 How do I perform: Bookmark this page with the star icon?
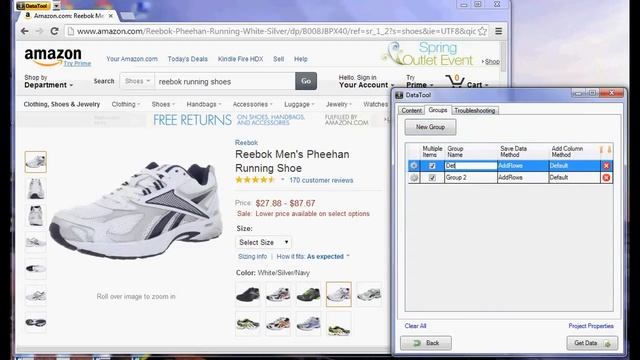tap(482, 31)
